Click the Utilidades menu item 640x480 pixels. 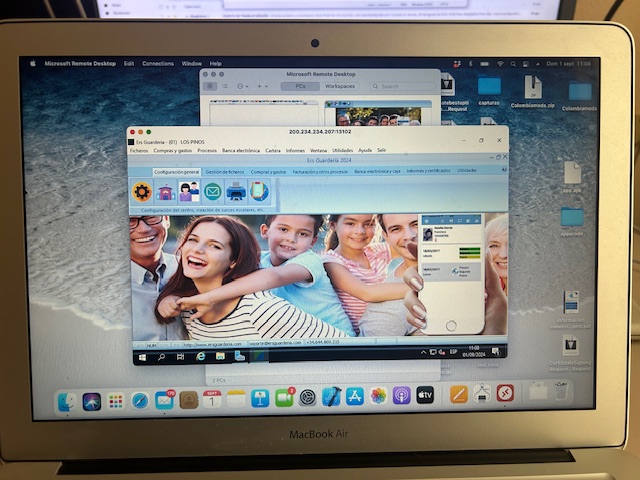click(x=343, y=150)
